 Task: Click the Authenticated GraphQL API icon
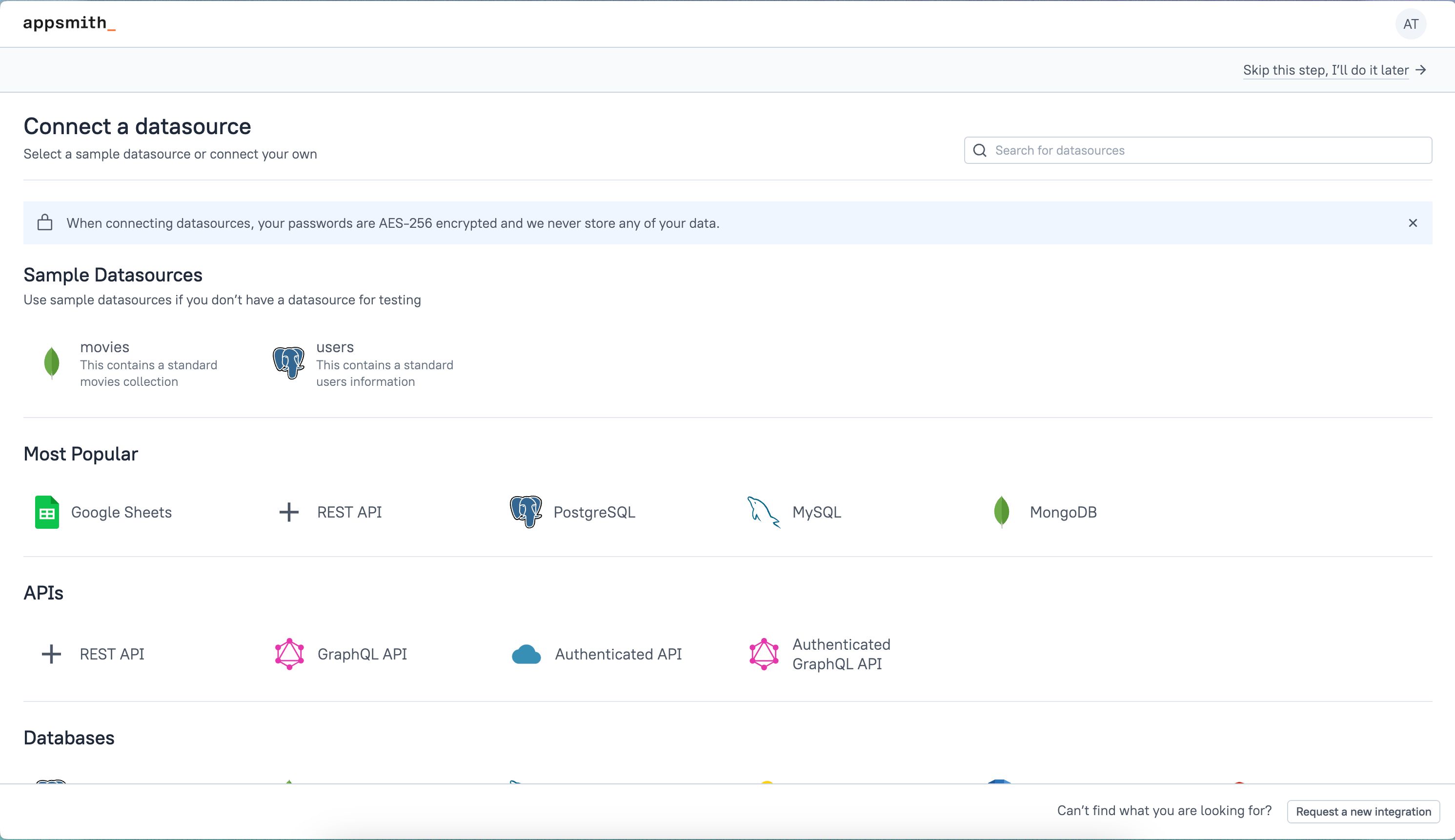764,654
